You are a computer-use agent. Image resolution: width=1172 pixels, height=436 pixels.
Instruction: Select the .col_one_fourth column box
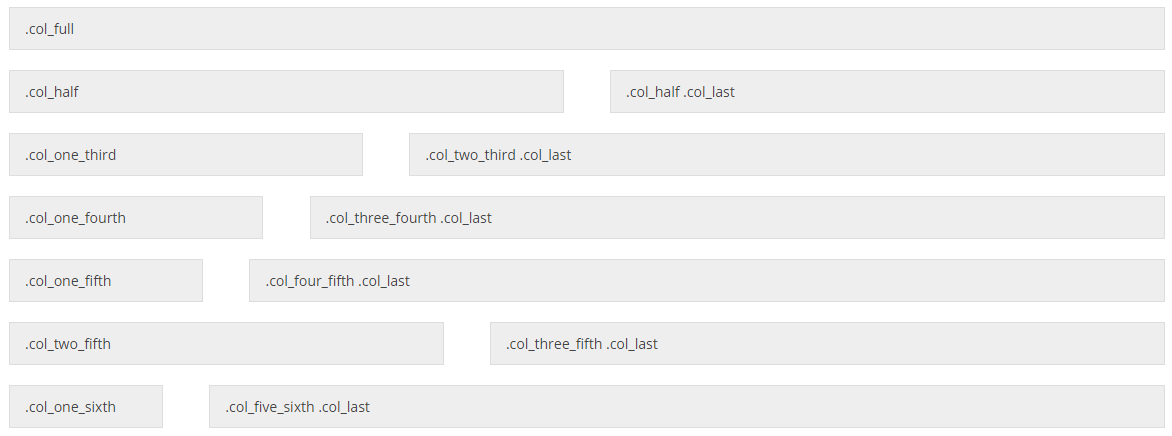point(136,218)
